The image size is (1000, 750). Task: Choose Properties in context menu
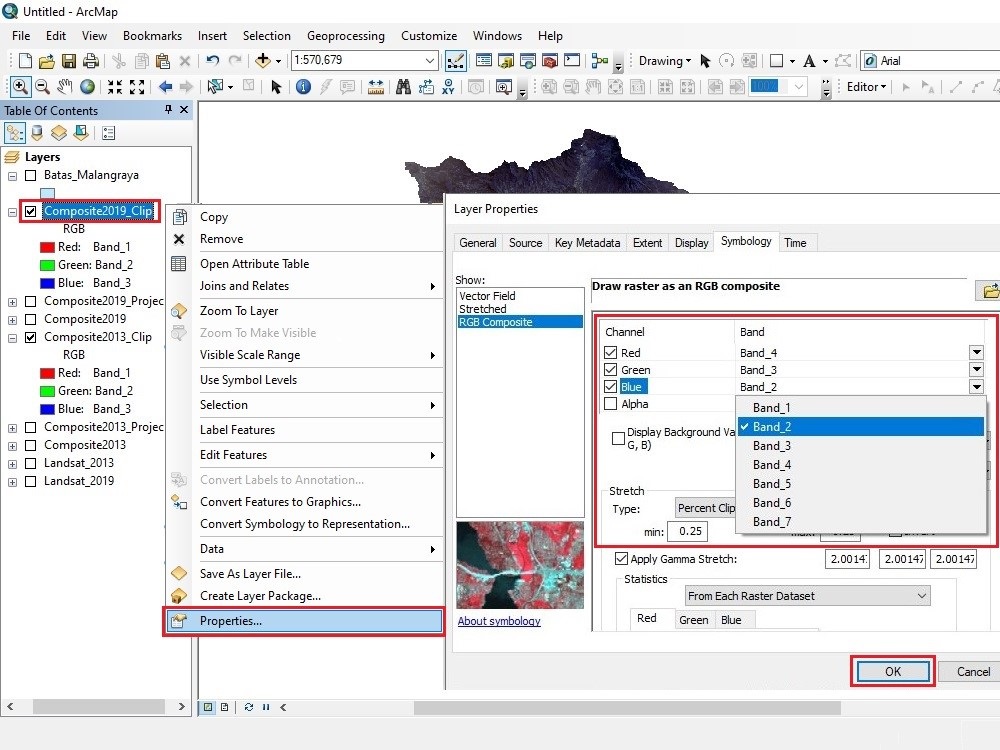[304, 621]
